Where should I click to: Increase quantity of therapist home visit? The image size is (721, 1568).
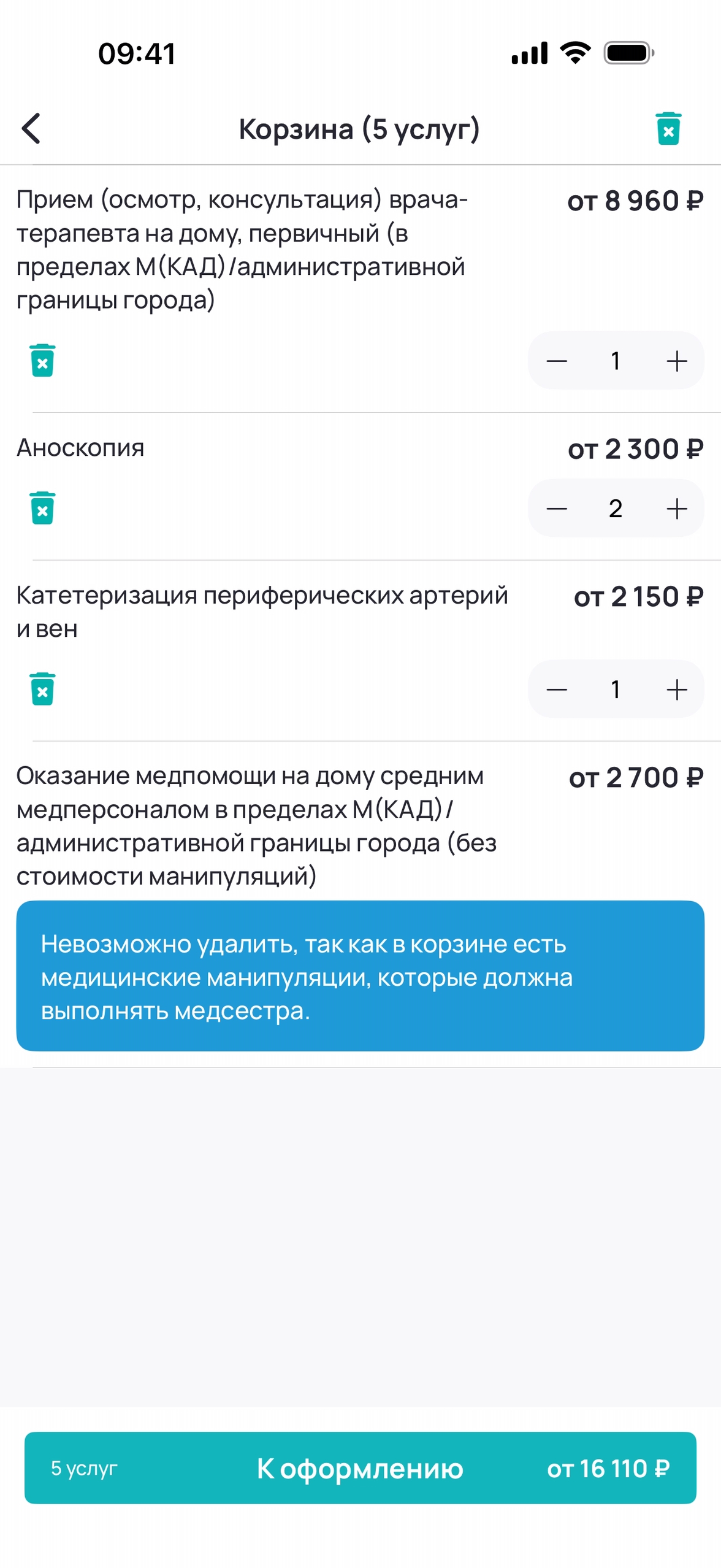676,361
